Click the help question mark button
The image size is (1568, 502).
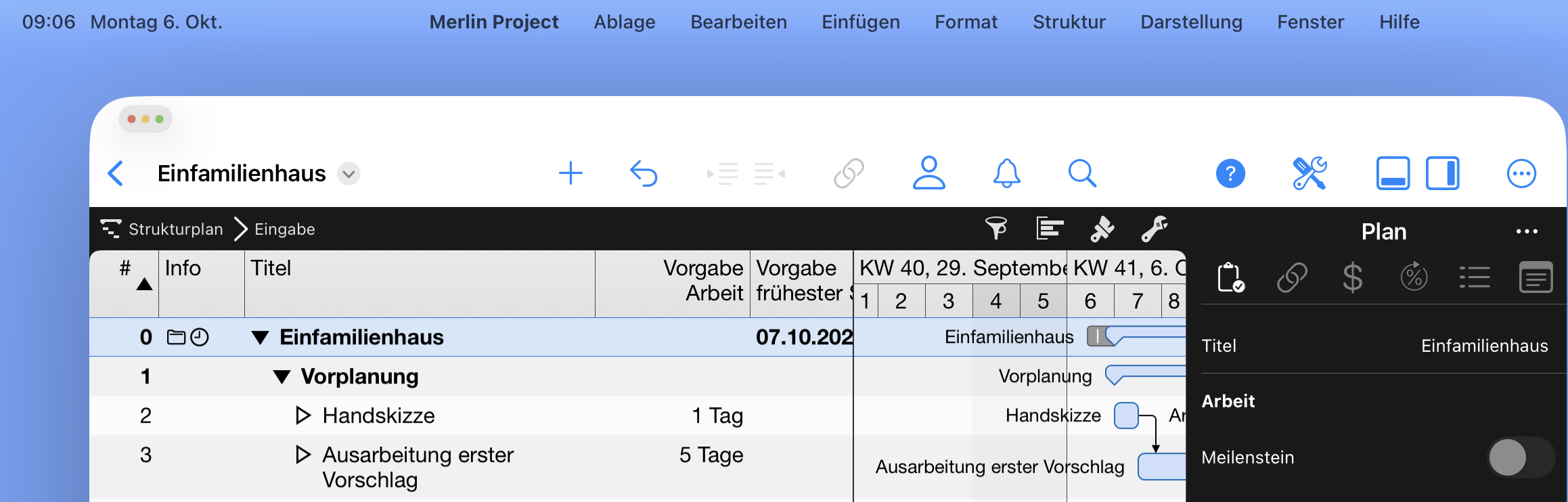point(1230,173)
